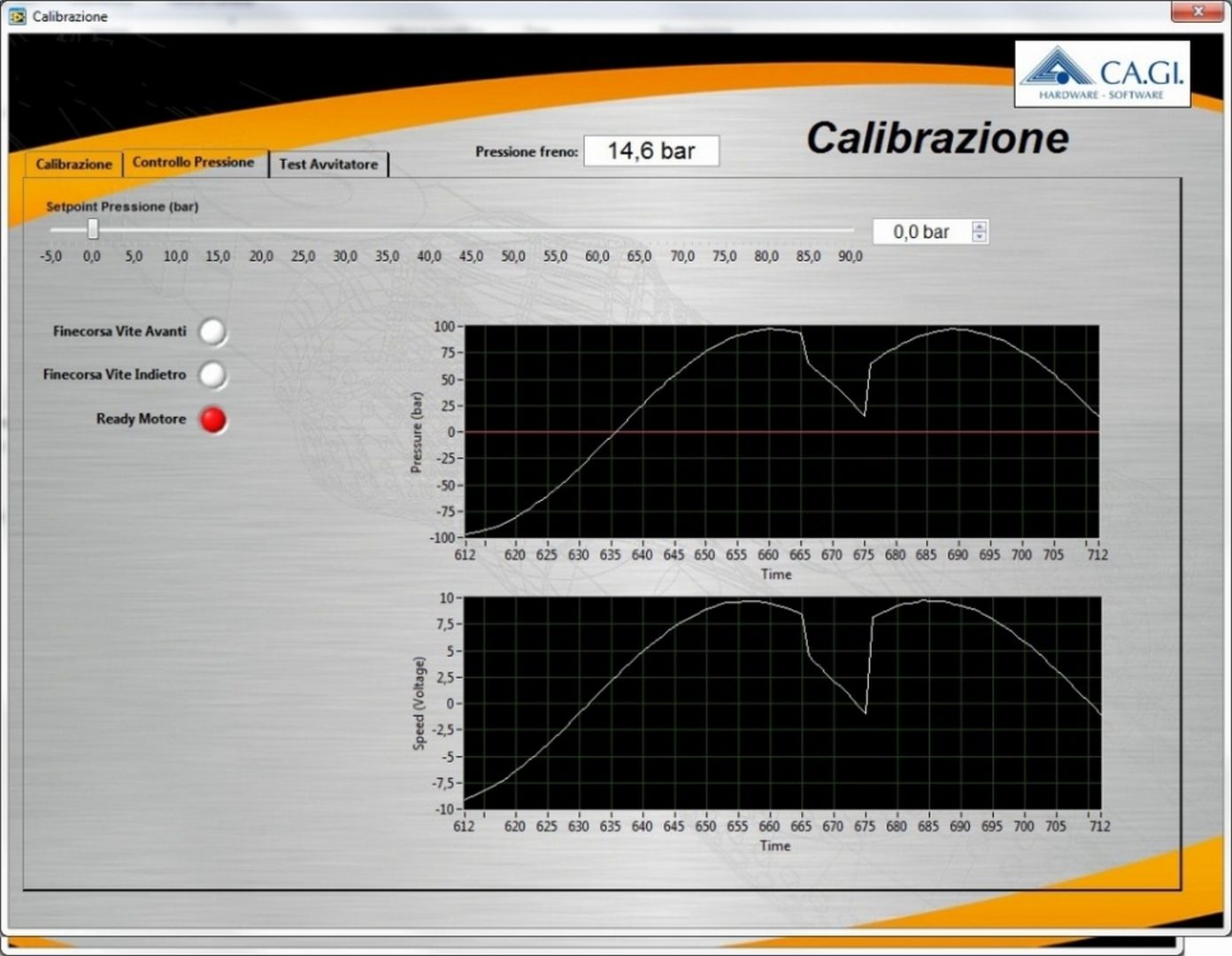Click the Pressure (bar) axis label
The height and width of the screenshot is (956, 1232).
417,432
